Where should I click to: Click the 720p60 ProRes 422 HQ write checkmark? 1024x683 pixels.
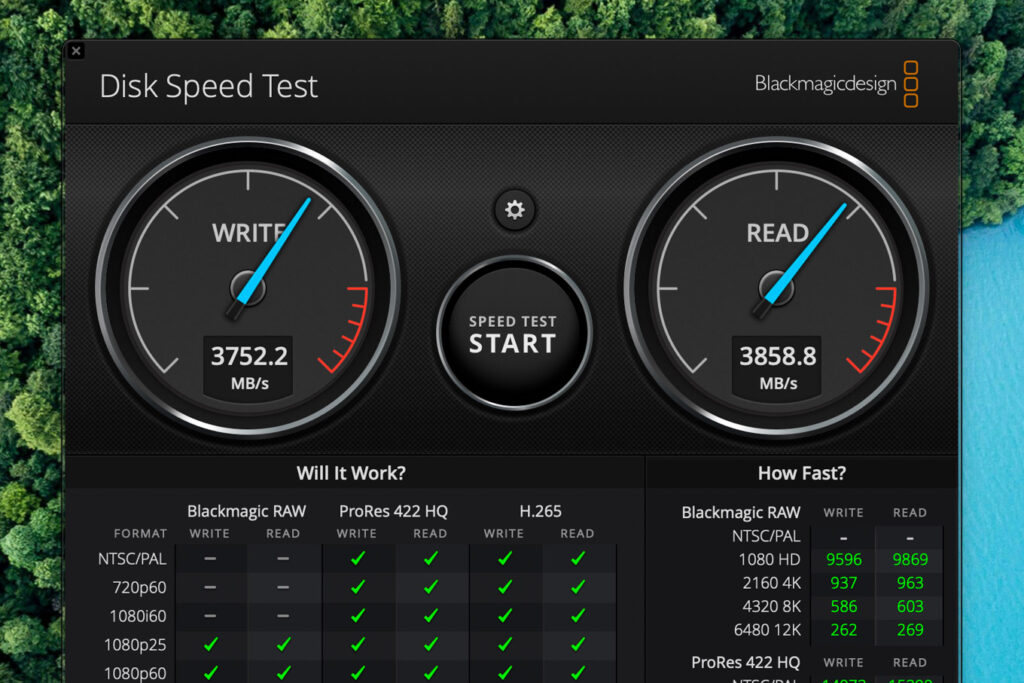pyautogui.click(x=357, y=587)
